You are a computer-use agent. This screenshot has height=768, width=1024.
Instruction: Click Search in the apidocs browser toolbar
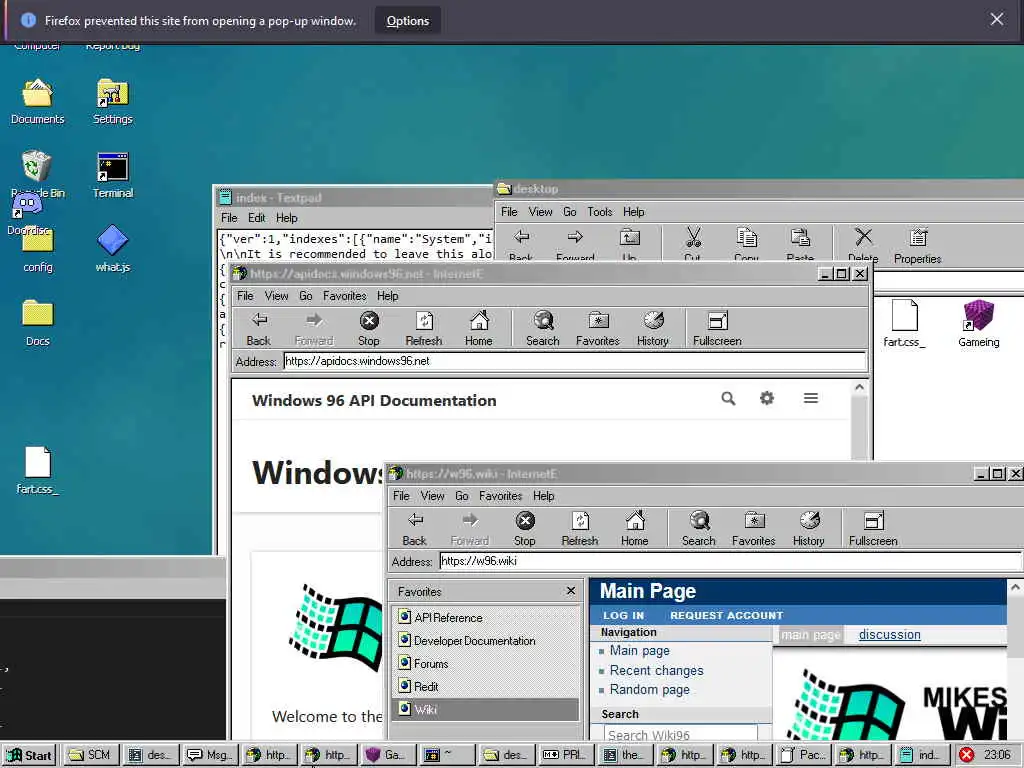click(x=543, y=328)
